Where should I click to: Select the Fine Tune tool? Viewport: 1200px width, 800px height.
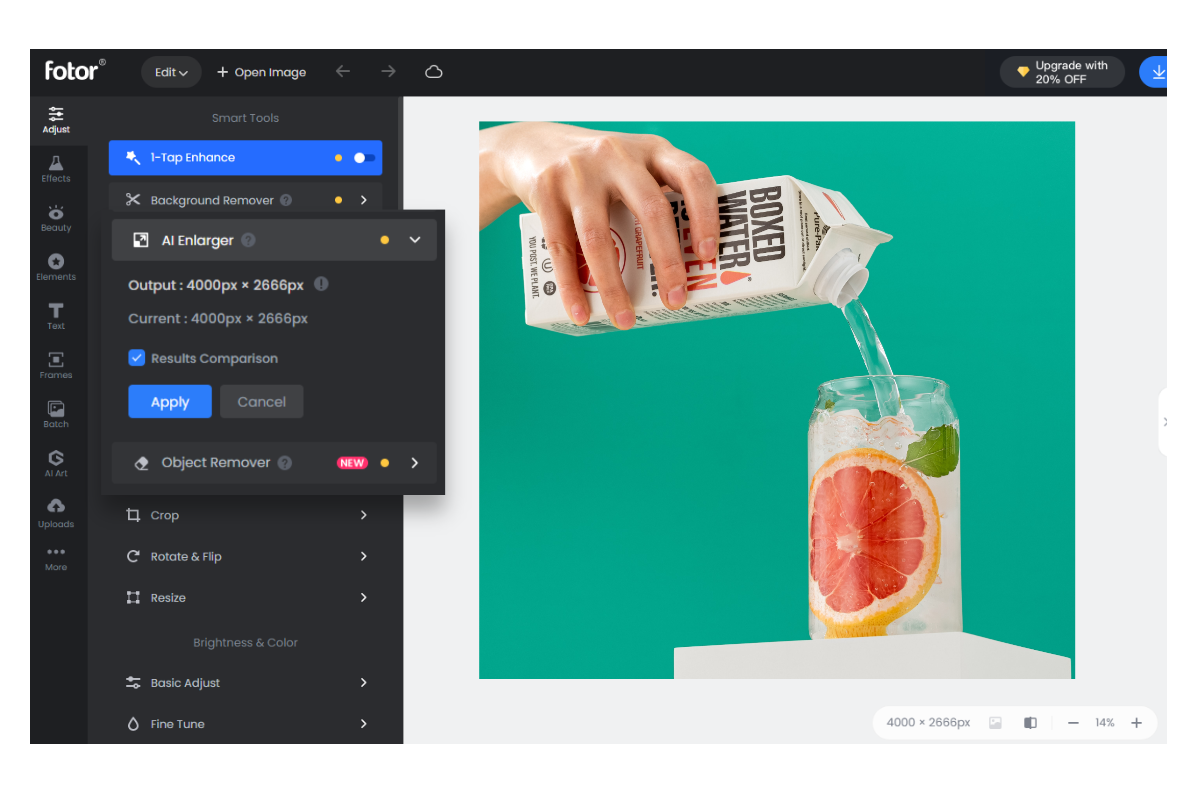point(245,724)
